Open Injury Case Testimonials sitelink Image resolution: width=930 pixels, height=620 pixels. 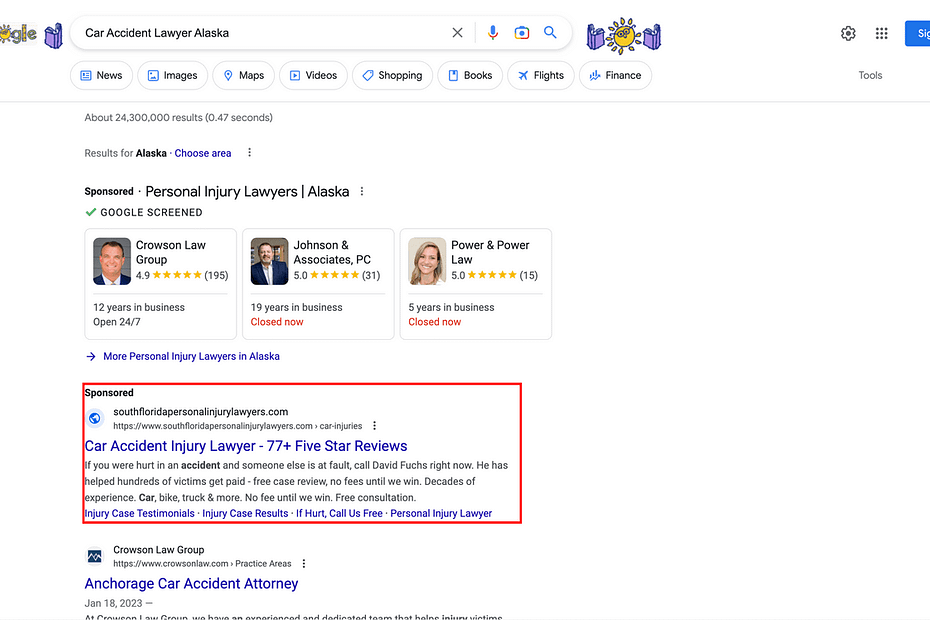tap(139, 513)
